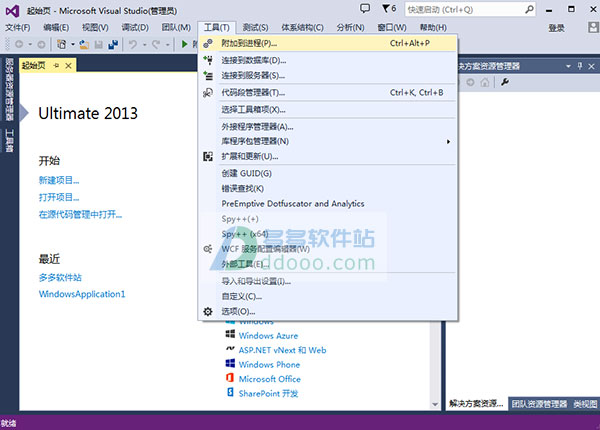
Task: Select 扩展和更新(U)... menu entry
Action: click(328, 156)
